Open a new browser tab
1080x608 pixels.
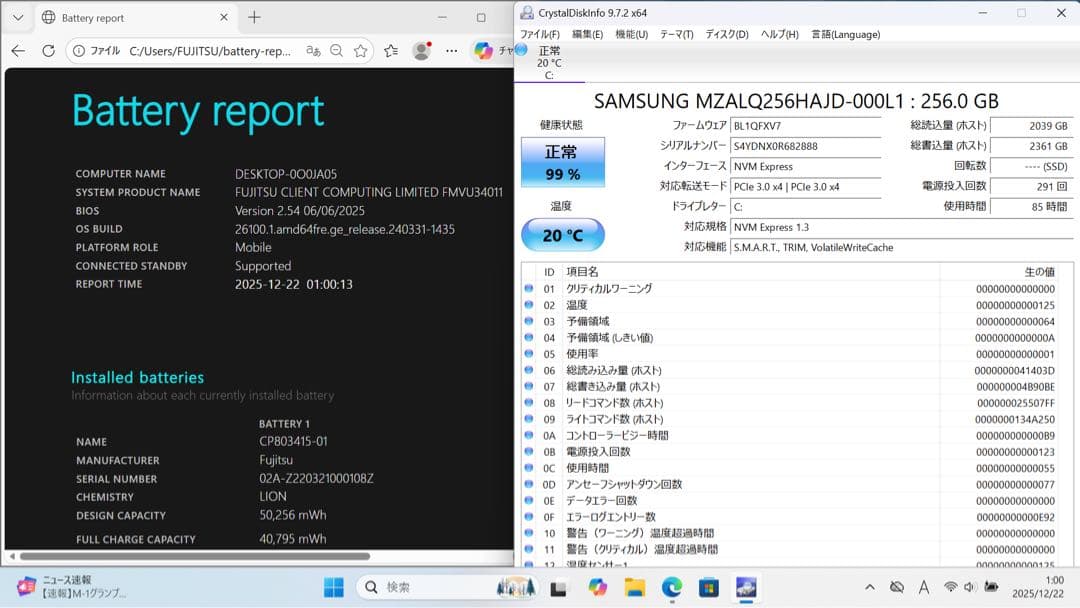254,17
